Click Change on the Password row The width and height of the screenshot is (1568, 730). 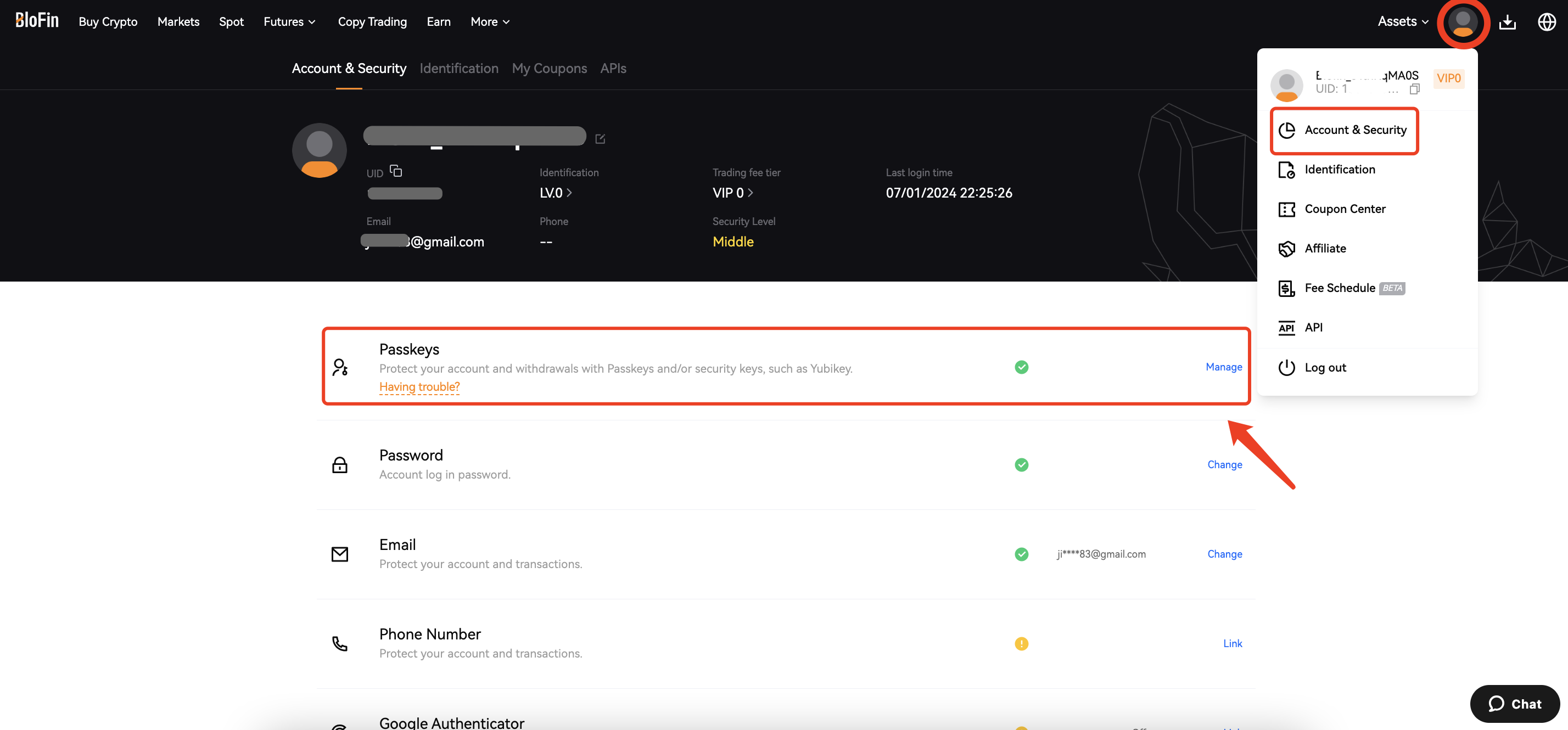1225,465
